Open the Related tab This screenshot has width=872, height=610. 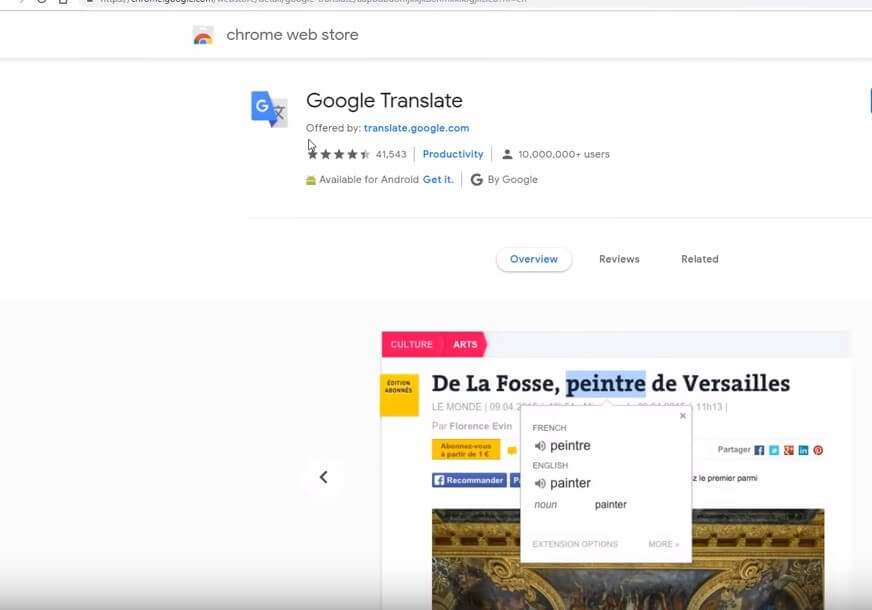coord(700,259)
